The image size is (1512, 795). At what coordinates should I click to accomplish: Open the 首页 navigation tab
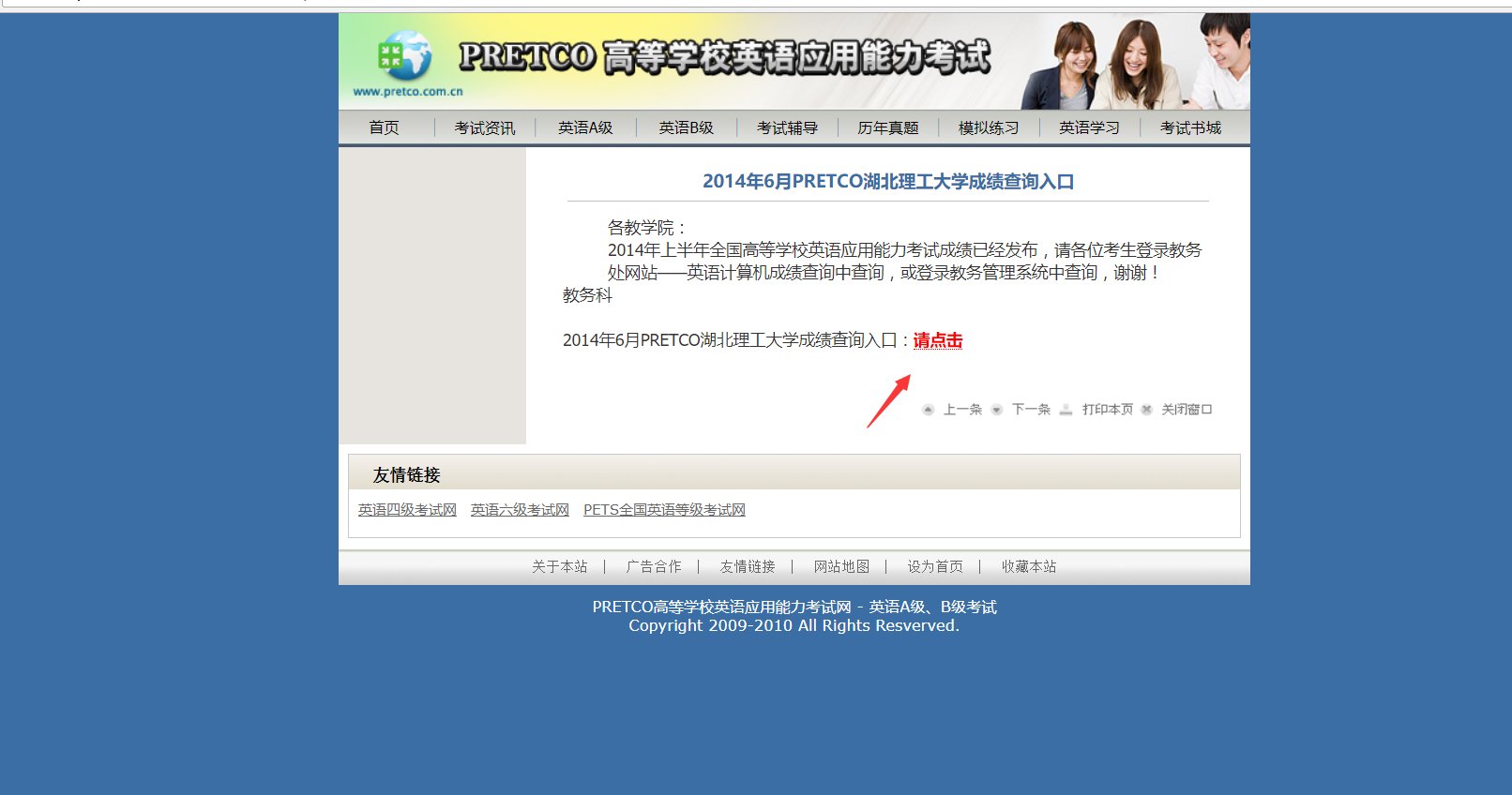pyautogui.click(x=384, y=127)
